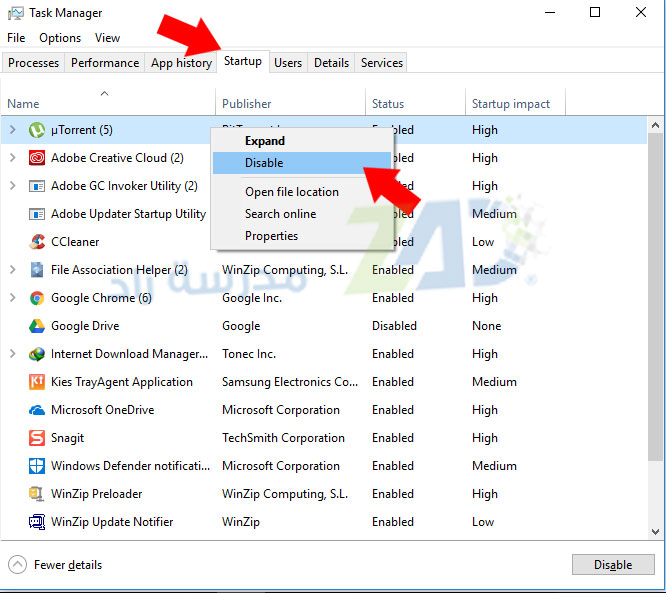Click the File Association Helper icon
Screen dimensions: 666x593
coord(37,270)
